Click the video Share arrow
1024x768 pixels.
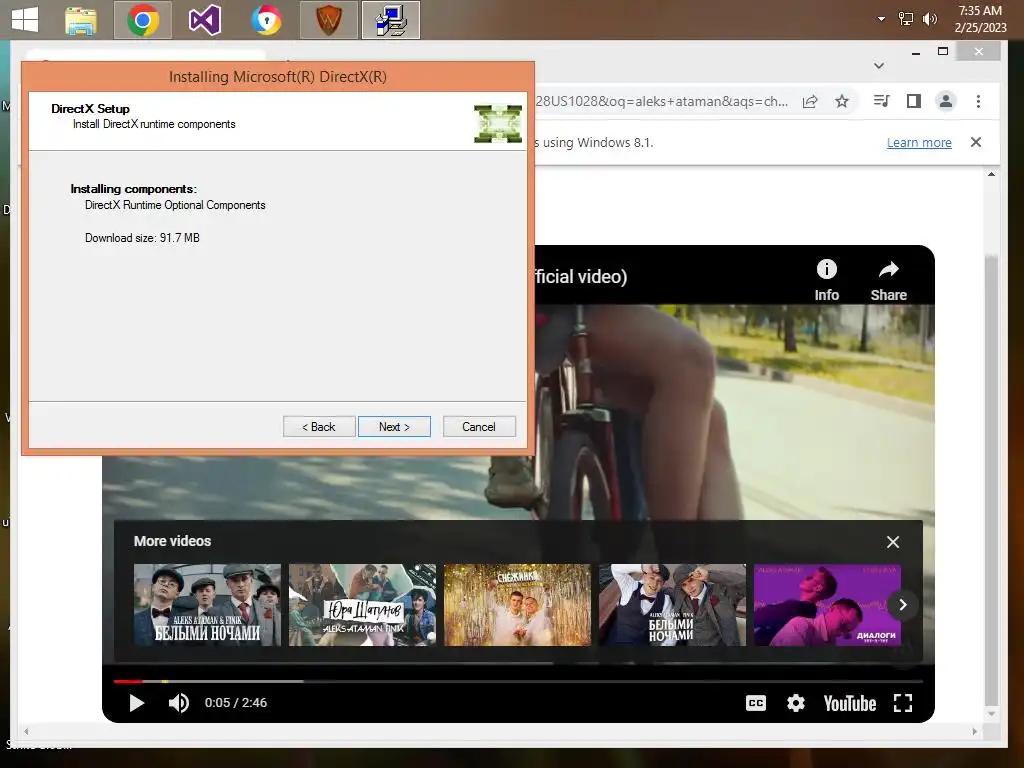click(x=888, y=280)
